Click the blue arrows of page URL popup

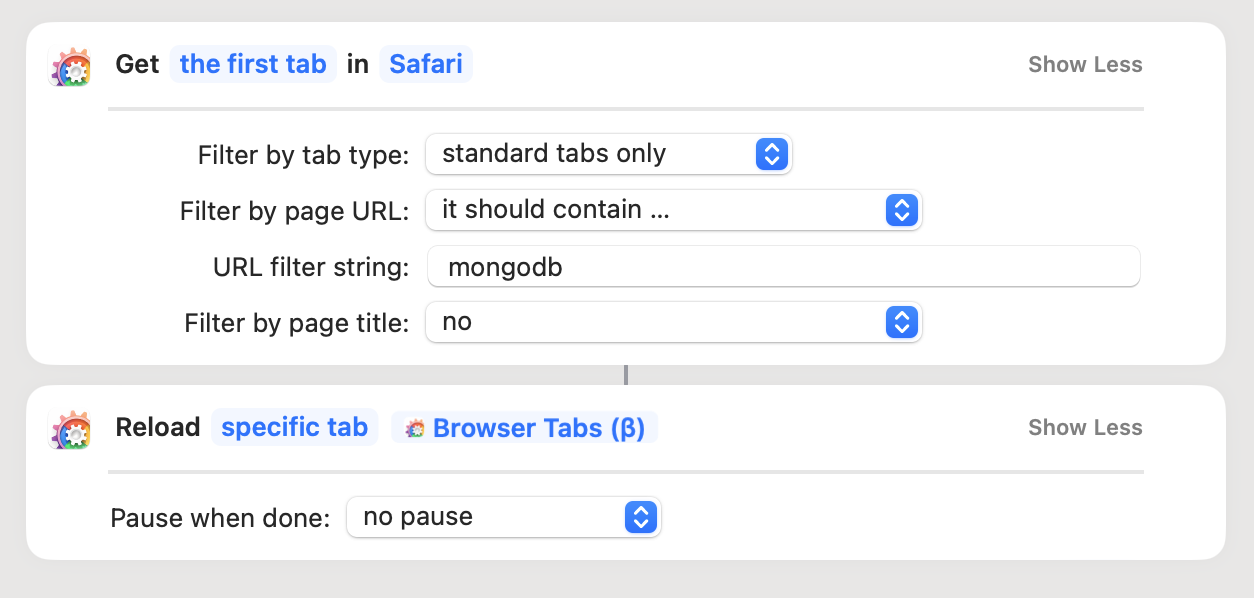coord(901,210)
